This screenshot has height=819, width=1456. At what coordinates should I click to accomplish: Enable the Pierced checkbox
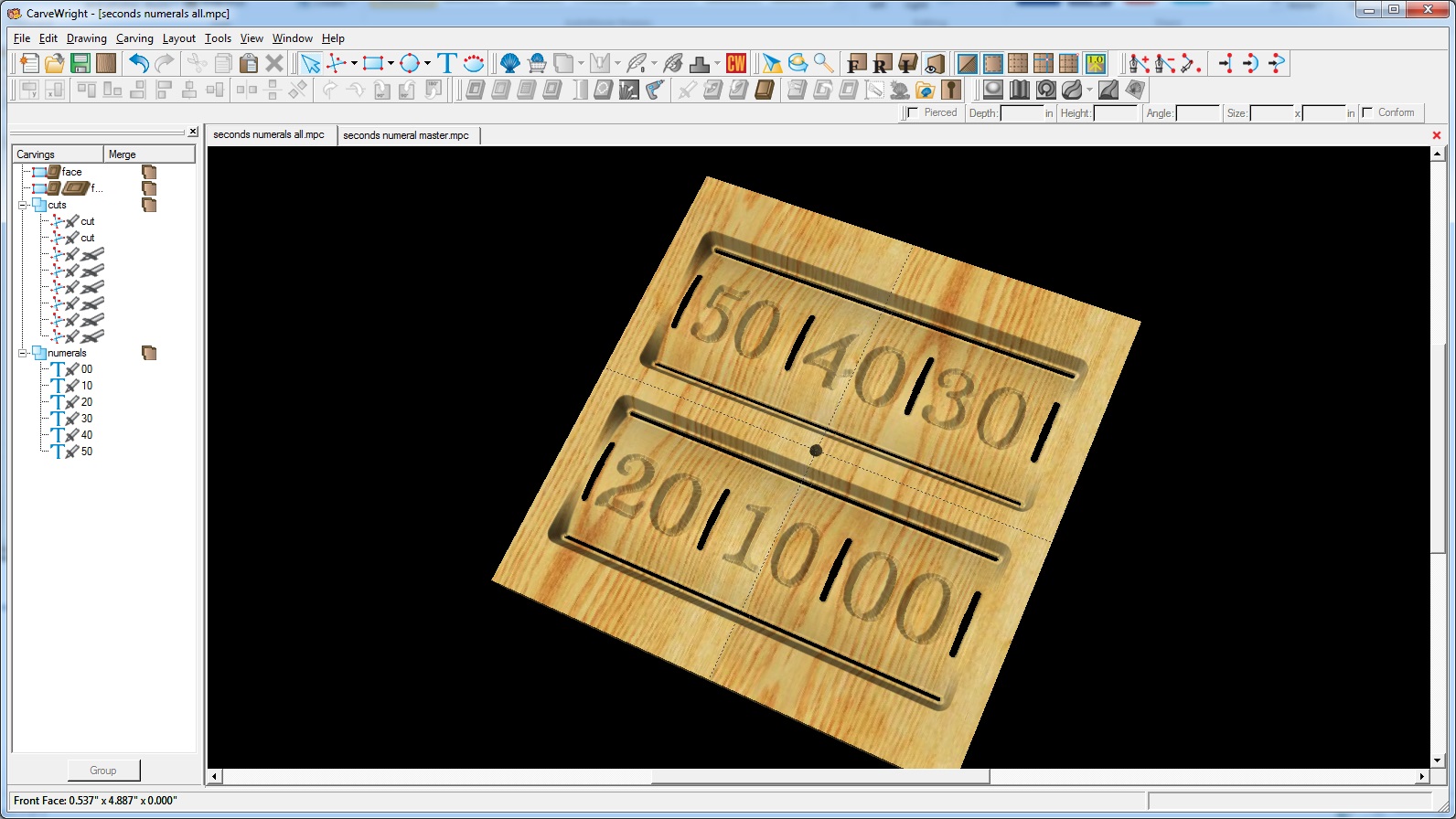pyautogui.click(x=913, y=112)
